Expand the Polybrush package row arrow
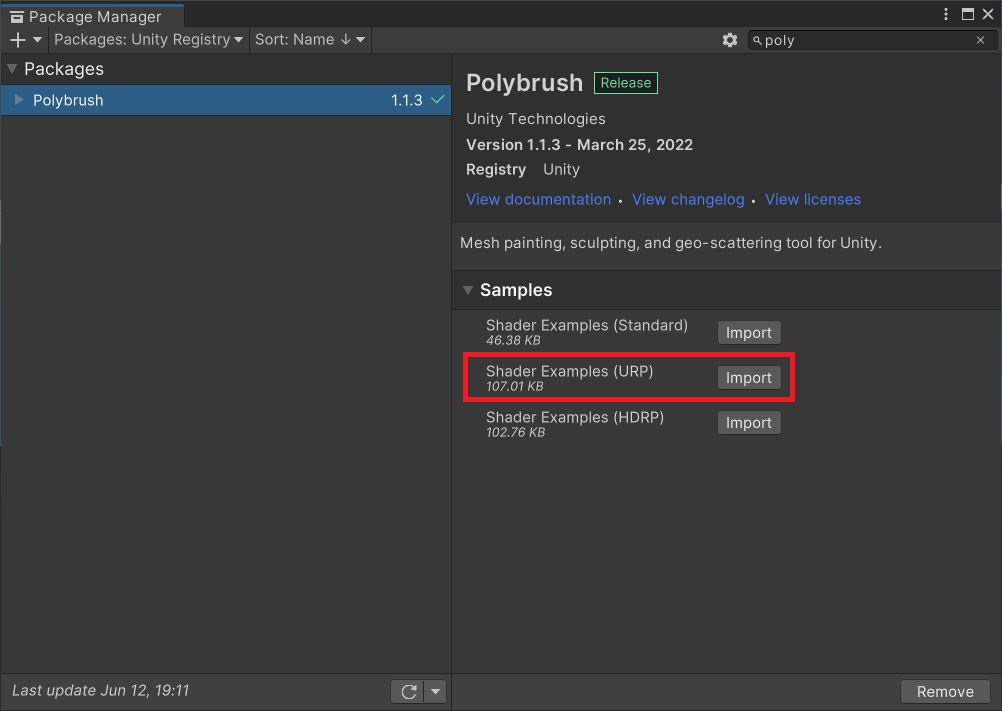Image resolution: width=1002 pixels, height=711 pixels. pyautogui.click(x=19, y=100)
